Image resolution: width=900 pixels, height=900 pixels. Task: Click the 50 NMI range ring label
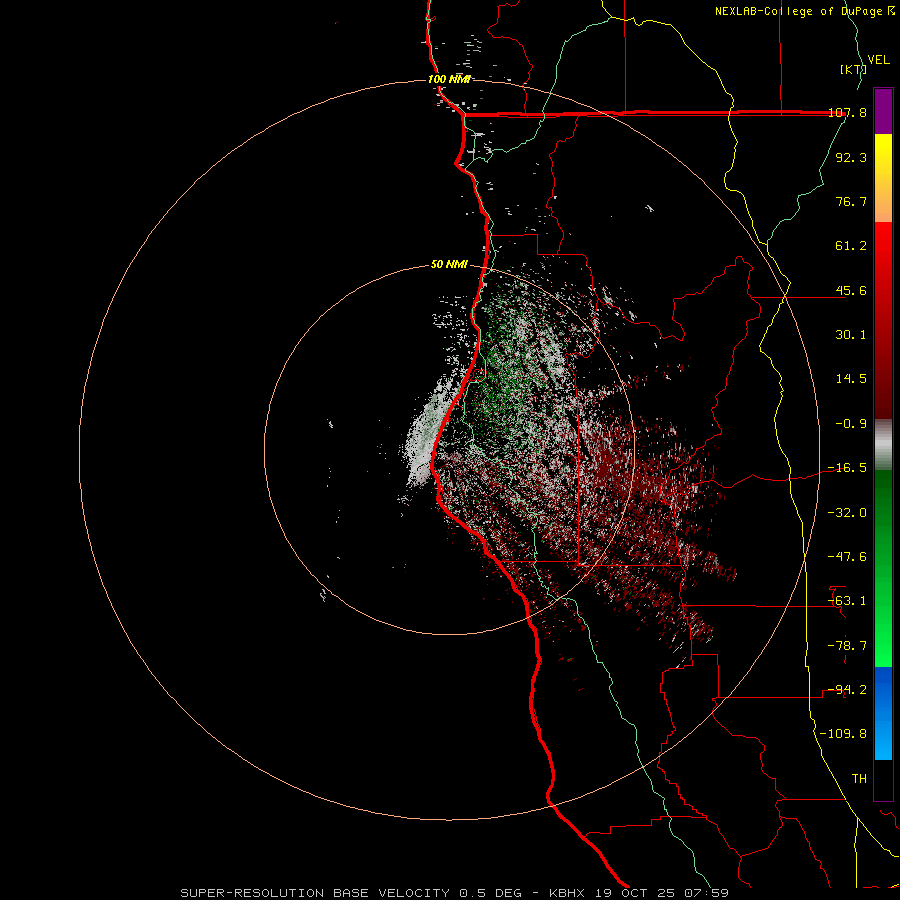click(449, 265)
